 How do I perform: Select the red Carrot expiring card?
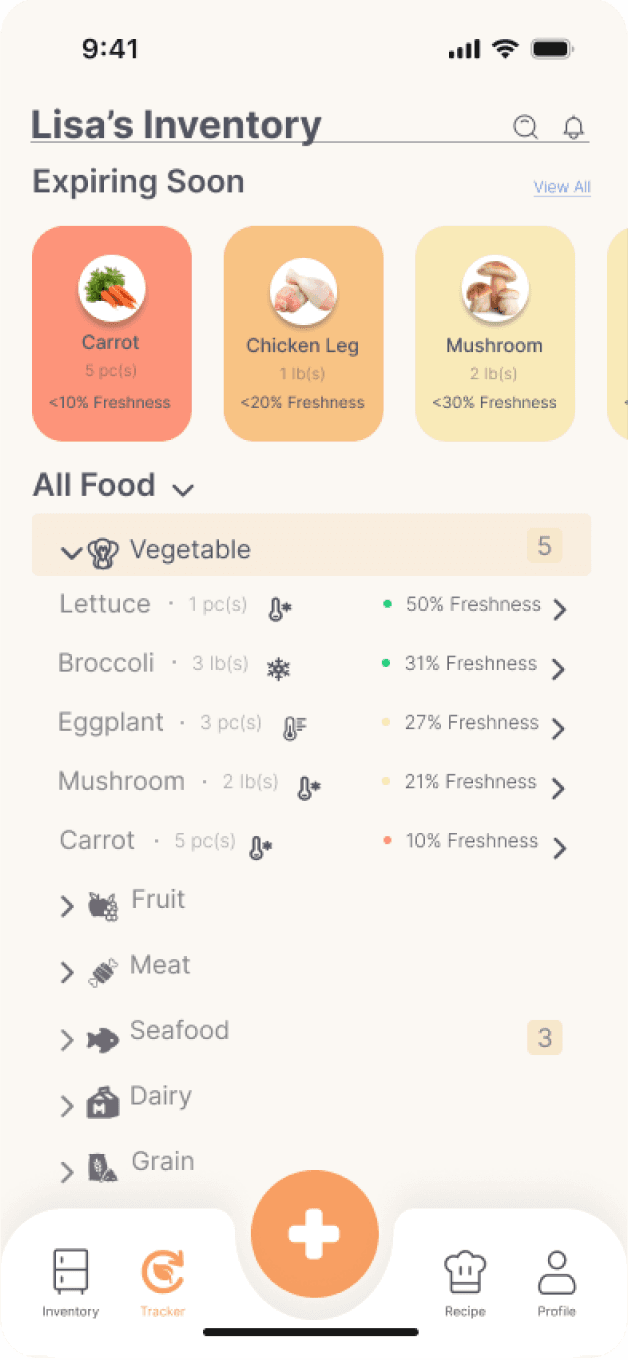point(112,334)
